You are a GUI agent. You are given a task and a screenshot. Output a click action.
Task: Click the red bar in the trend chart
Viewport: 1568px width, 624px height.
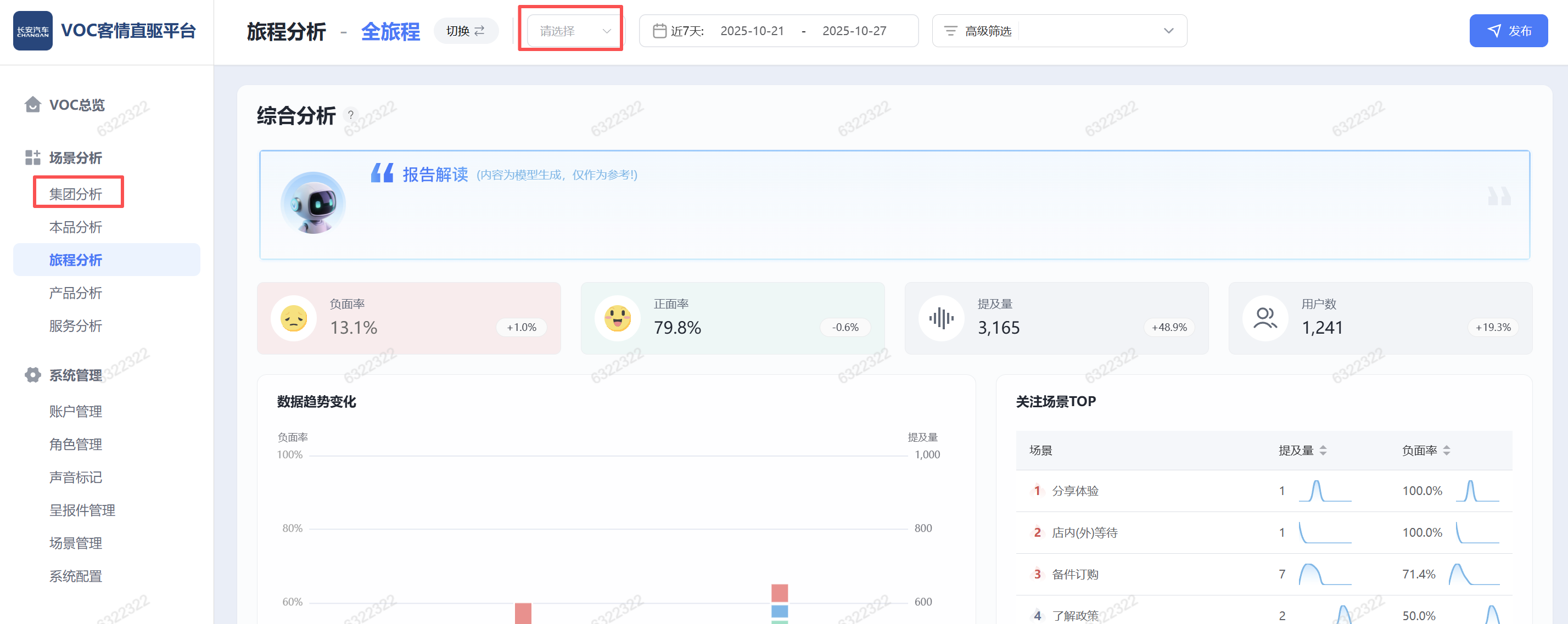(x=523, y=613)
